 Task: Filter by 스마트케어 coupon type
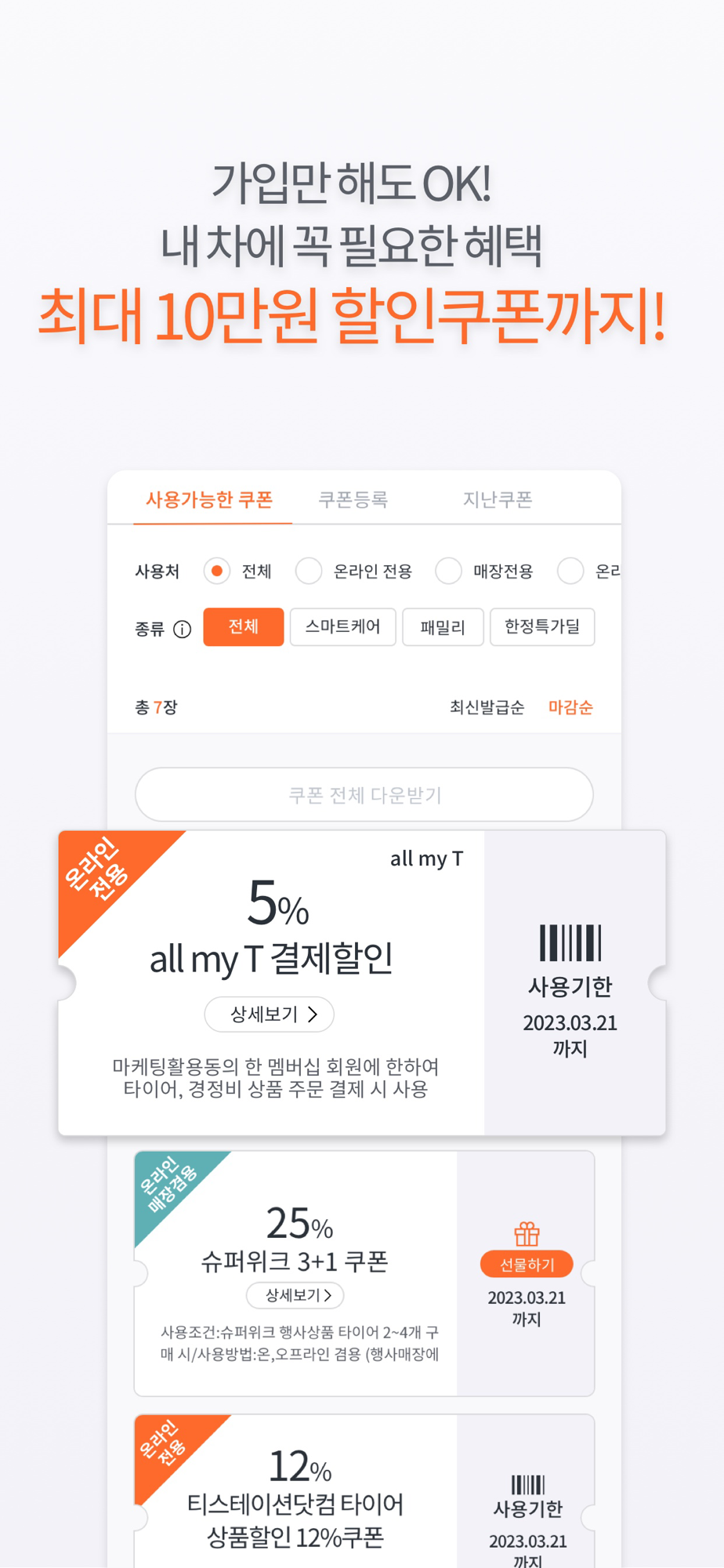[x=343, y=627]
